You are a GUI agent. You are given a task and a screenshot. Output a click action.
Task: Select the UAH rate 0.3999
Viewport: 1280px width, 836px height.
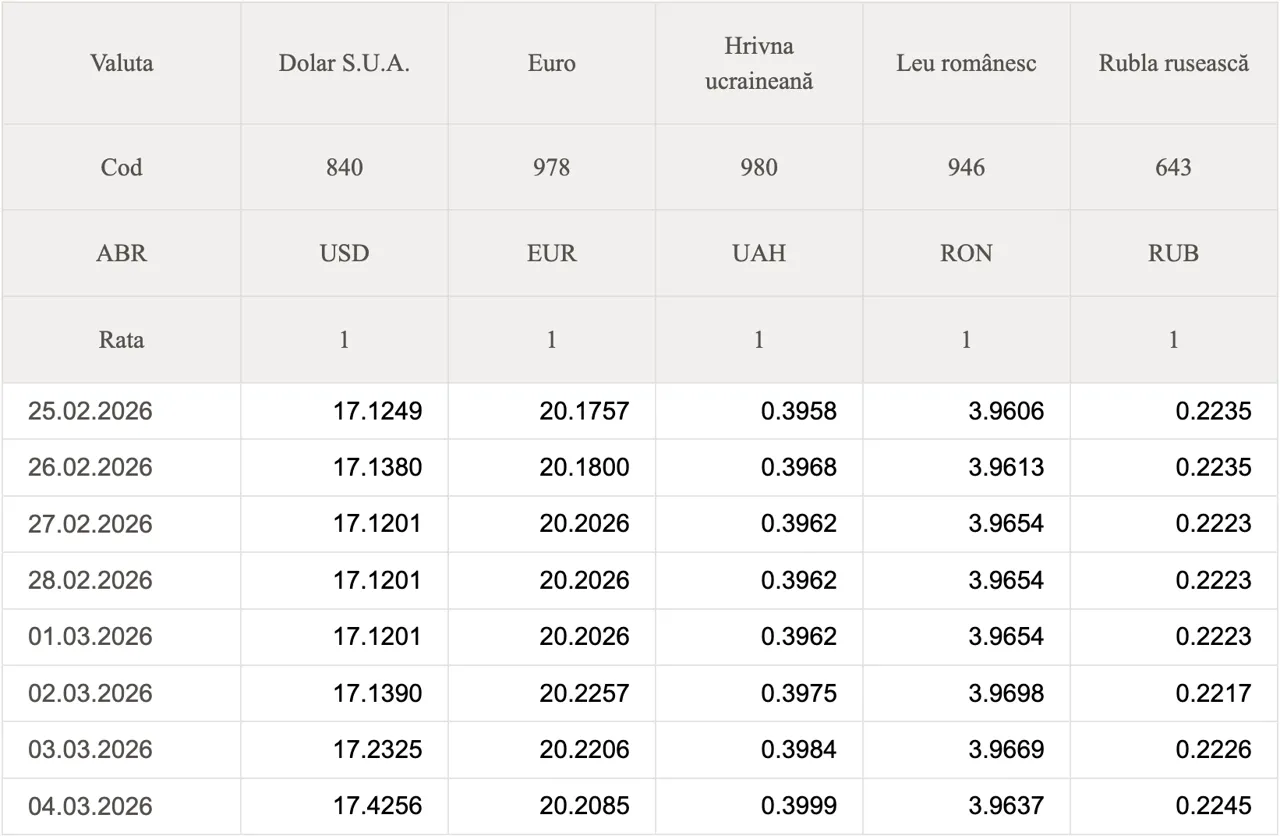(798, 806)
